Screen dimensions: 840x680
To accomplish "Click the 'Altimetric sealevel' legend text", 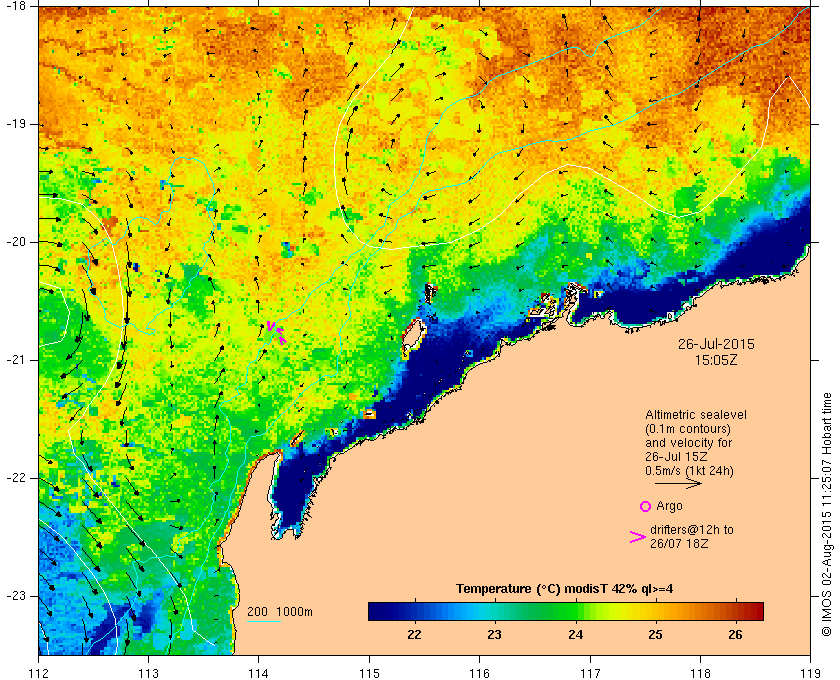I will pos(696,415).
